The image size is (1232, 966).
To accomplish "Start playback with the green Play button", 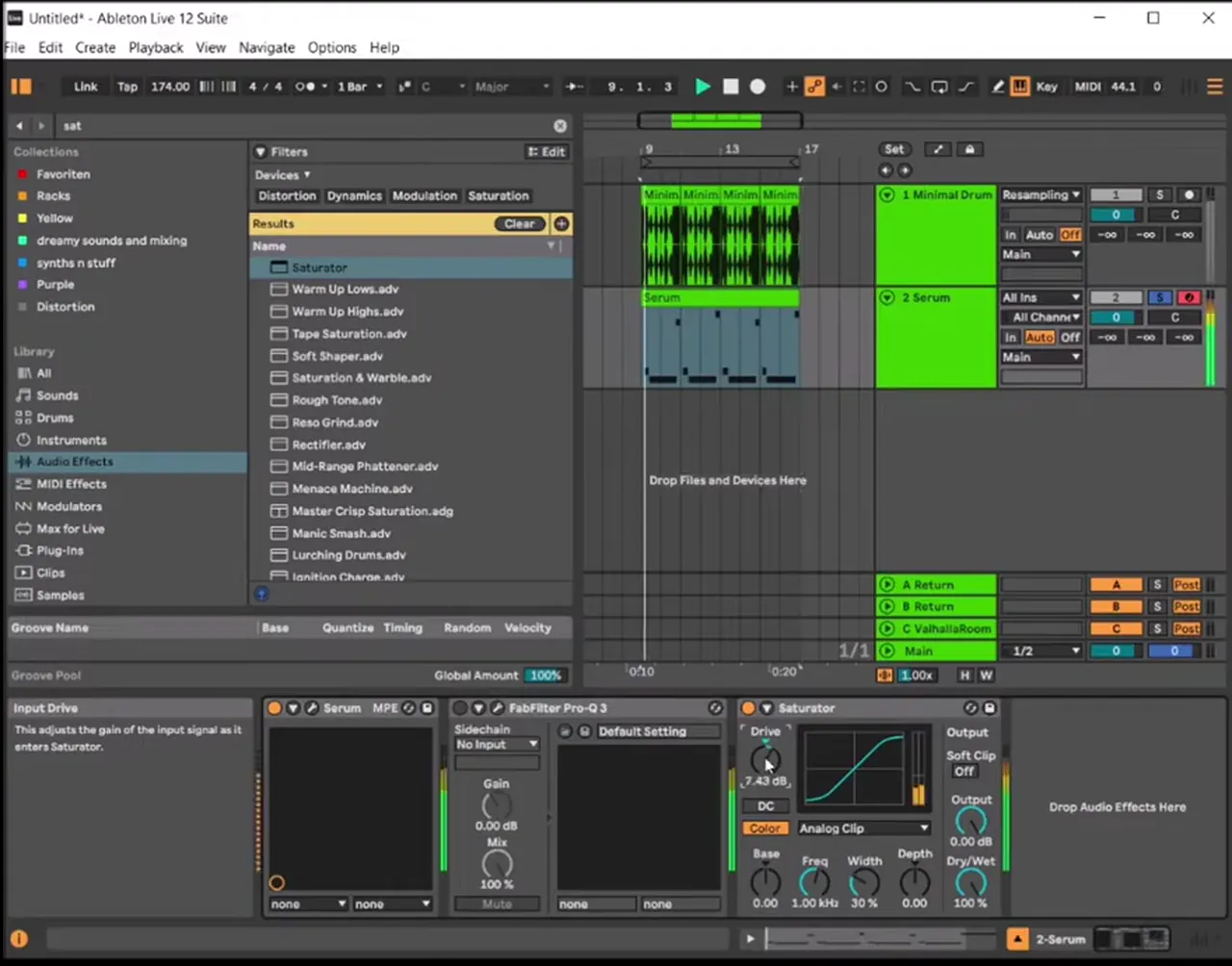I will pos(703,87).
